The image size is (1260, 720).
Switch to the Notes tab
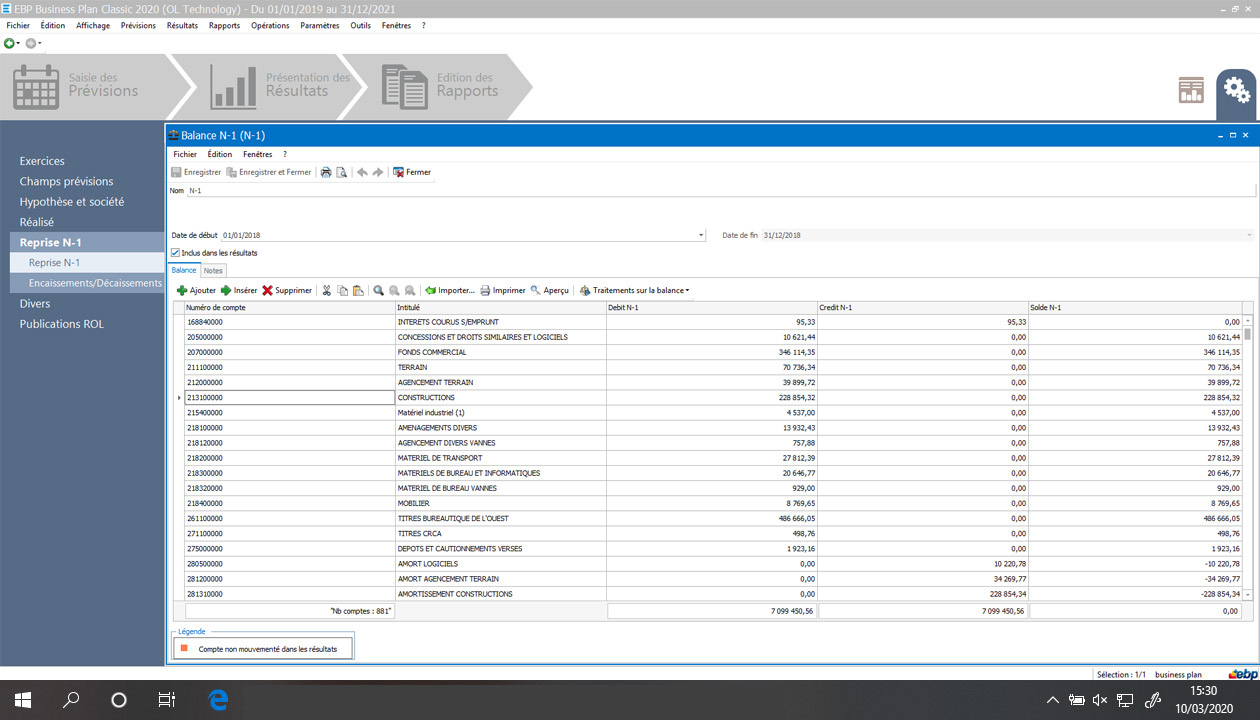213,270
